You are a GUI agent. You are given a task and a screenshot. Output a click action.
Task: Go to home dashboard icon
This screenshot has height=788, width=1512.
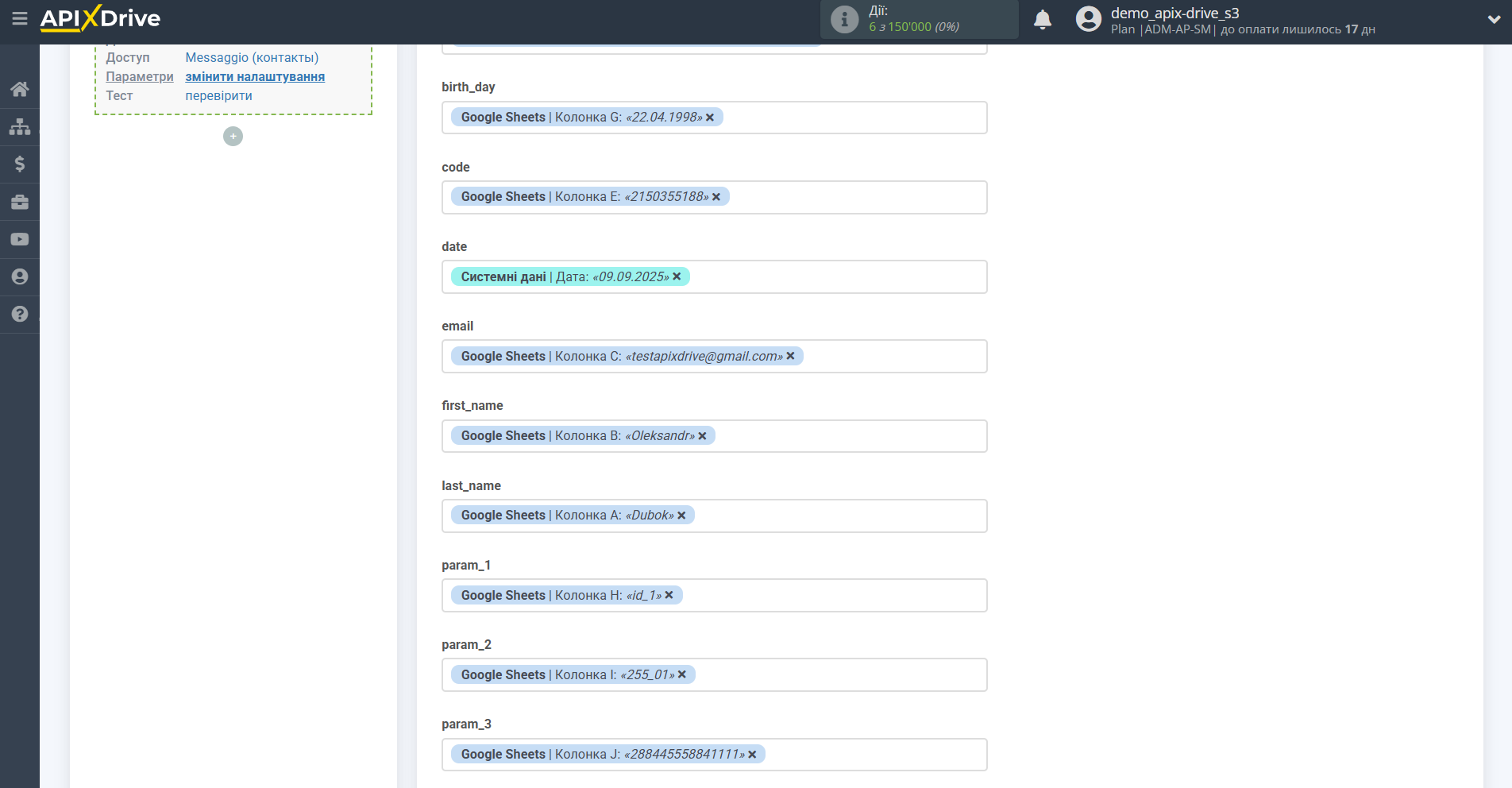coord(20,89)
